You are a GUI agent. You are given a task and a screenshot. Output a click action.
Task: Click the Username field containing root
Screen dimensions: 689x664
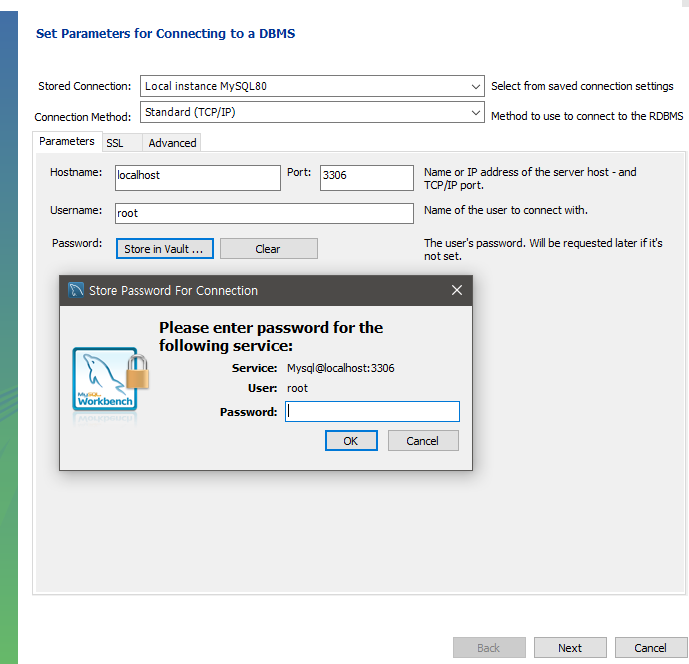coord(264,213)
